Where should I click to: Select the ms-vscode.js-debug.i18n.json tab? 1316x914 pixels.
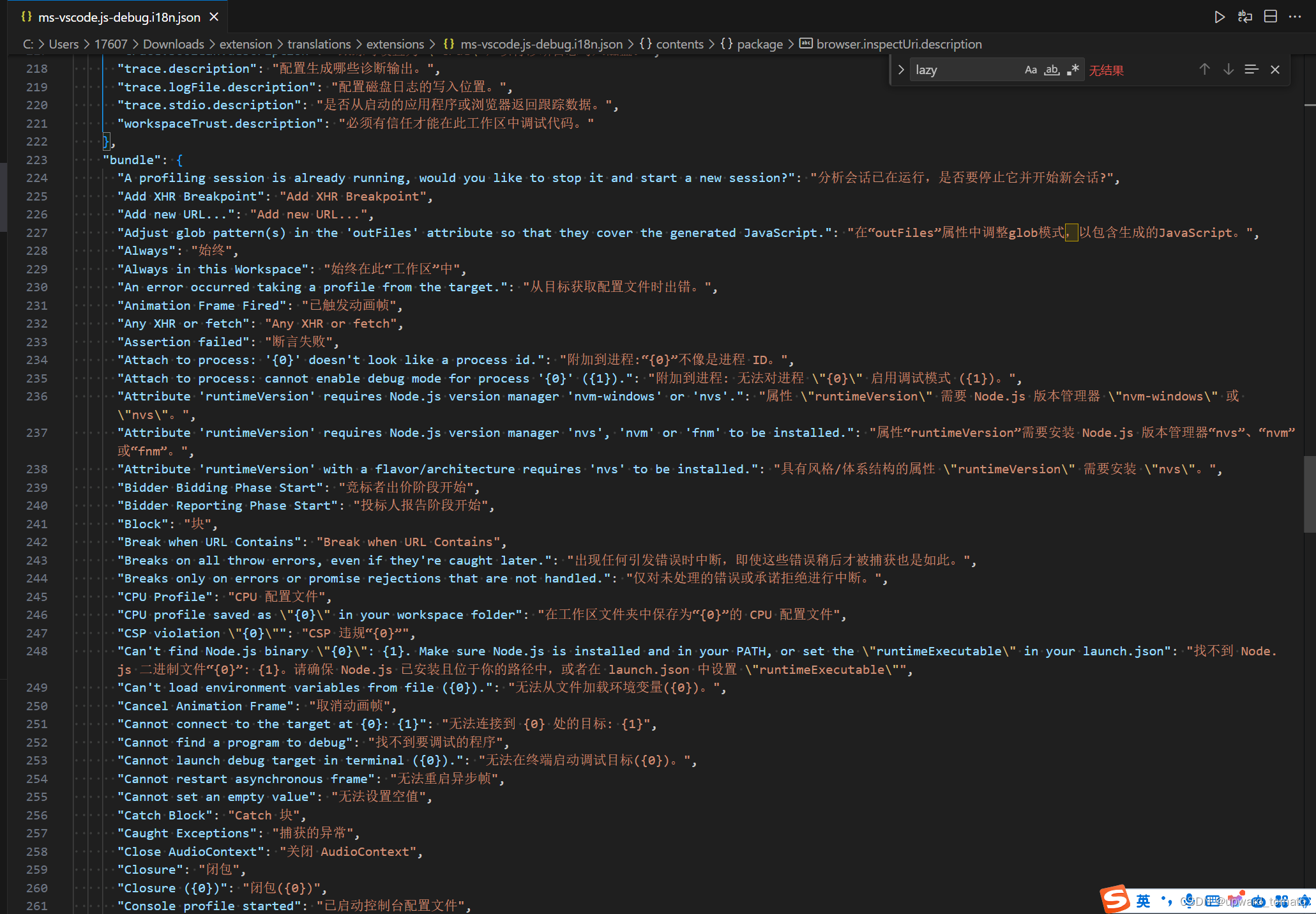119,17
